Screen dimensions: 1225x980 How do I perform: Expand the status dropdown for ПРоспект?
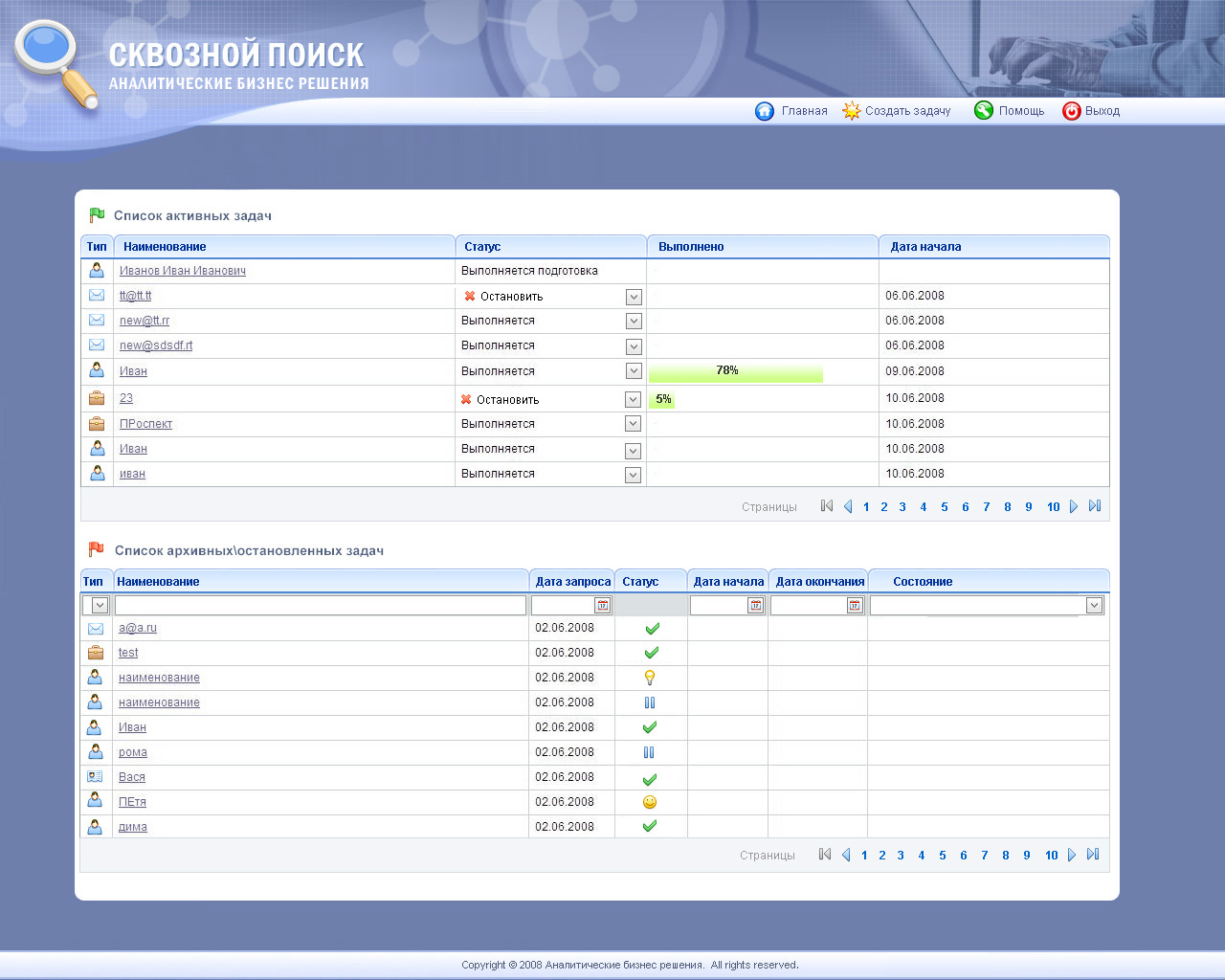pos(634,423)
